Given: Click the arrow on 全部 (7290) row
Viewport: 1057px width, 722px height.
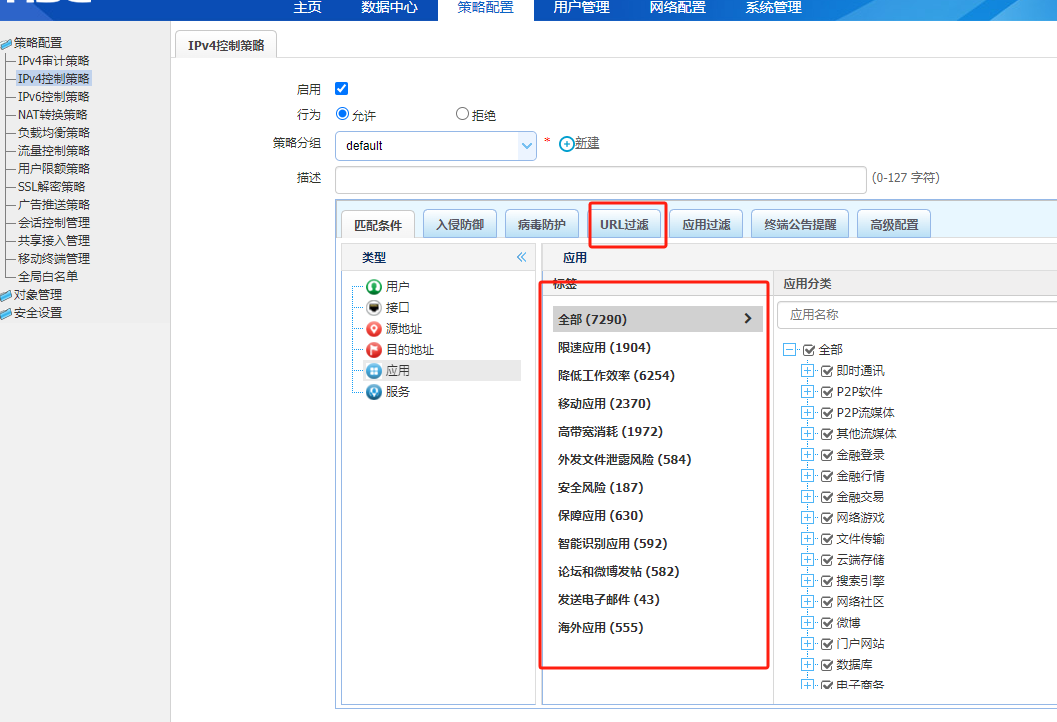Looking at the screenshot, I should (x=748, y=318).
